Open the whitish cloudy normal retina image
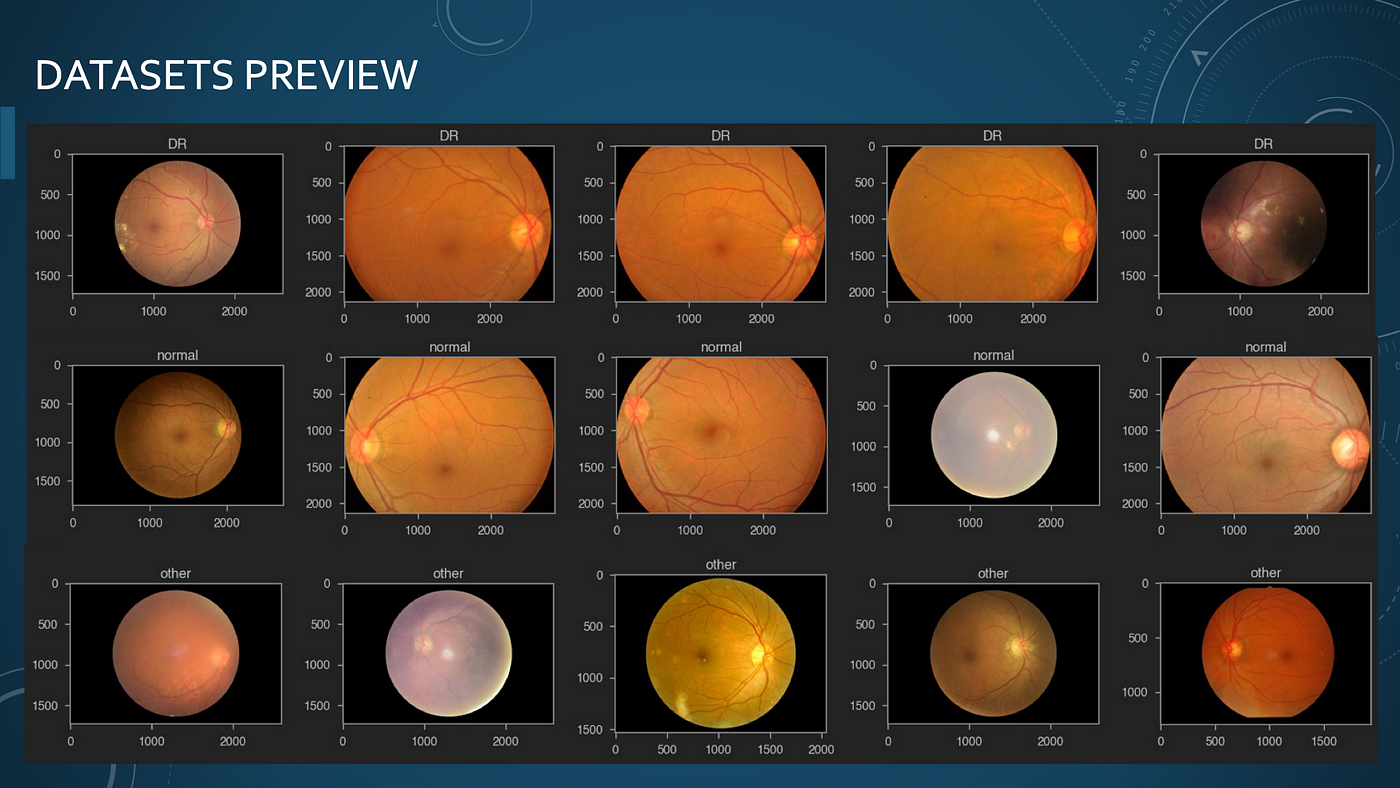Viewport: 1400px width, 788px height. [993, 435]
